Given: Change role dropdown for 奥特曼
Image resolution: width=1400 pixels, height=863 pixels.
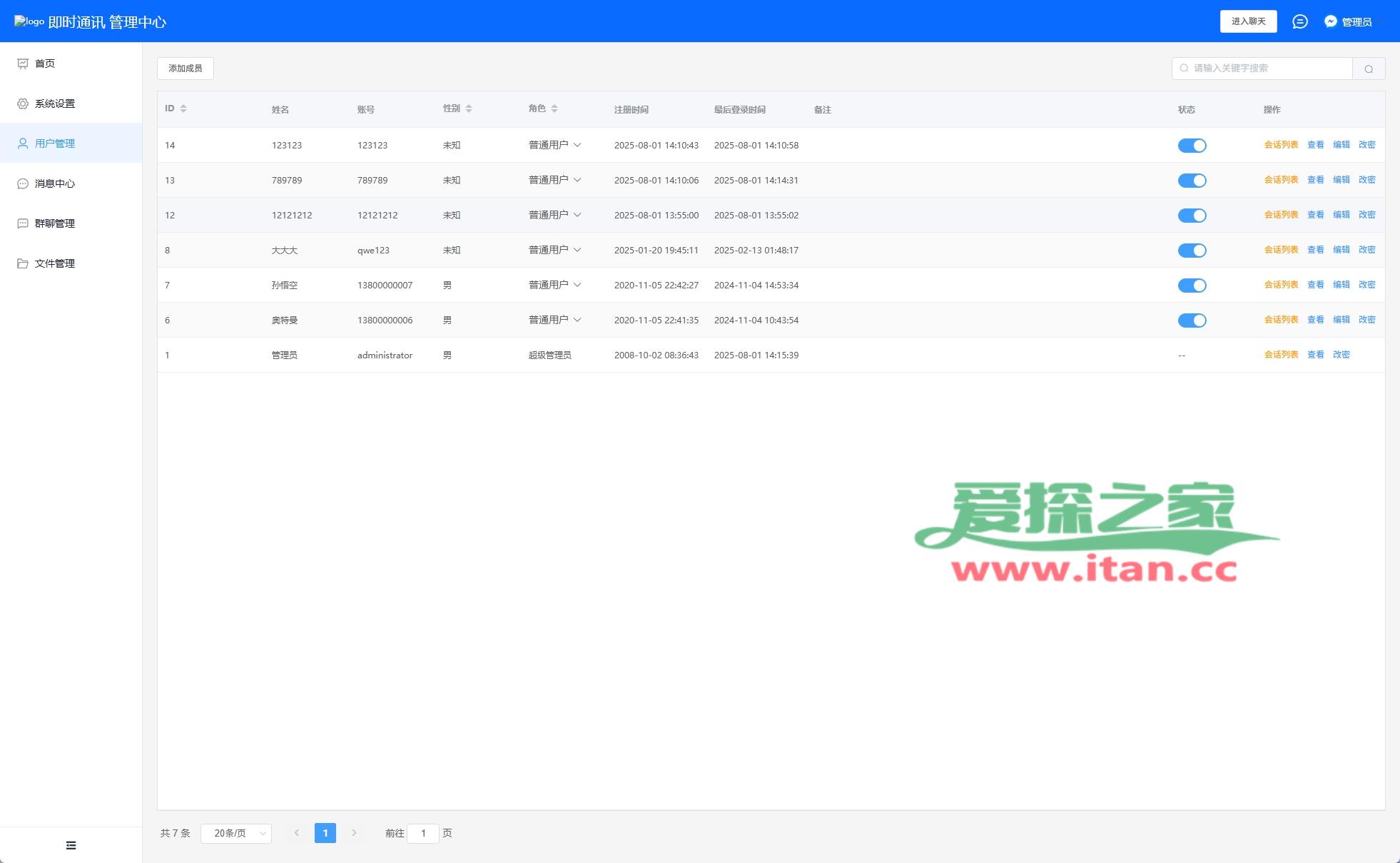Looking at the screenshot, I should [x=555, y=320].
